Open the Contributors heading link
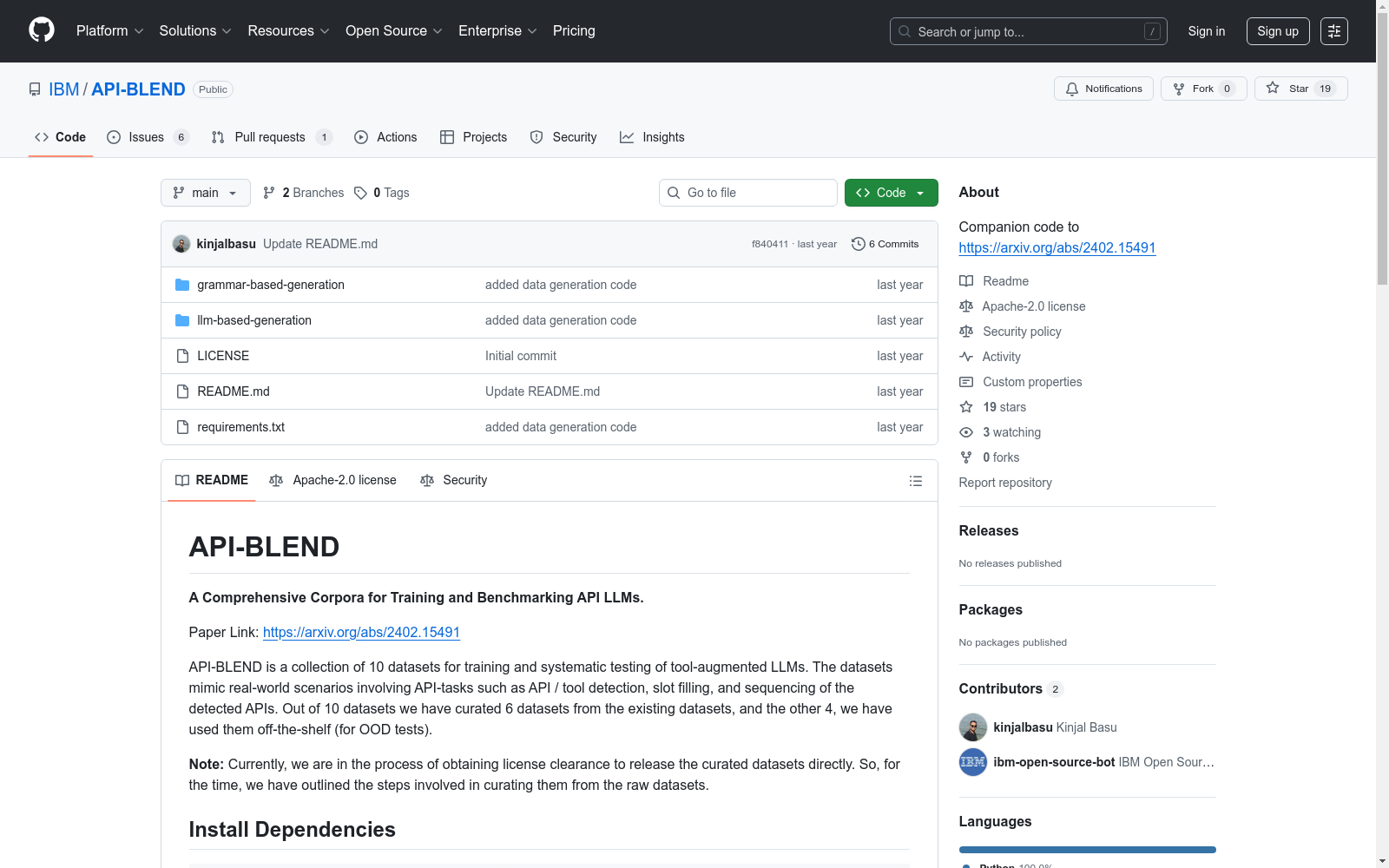The height and width of the screenshot is (868, 1389). pyautogui.click(x=1011, y=688)
